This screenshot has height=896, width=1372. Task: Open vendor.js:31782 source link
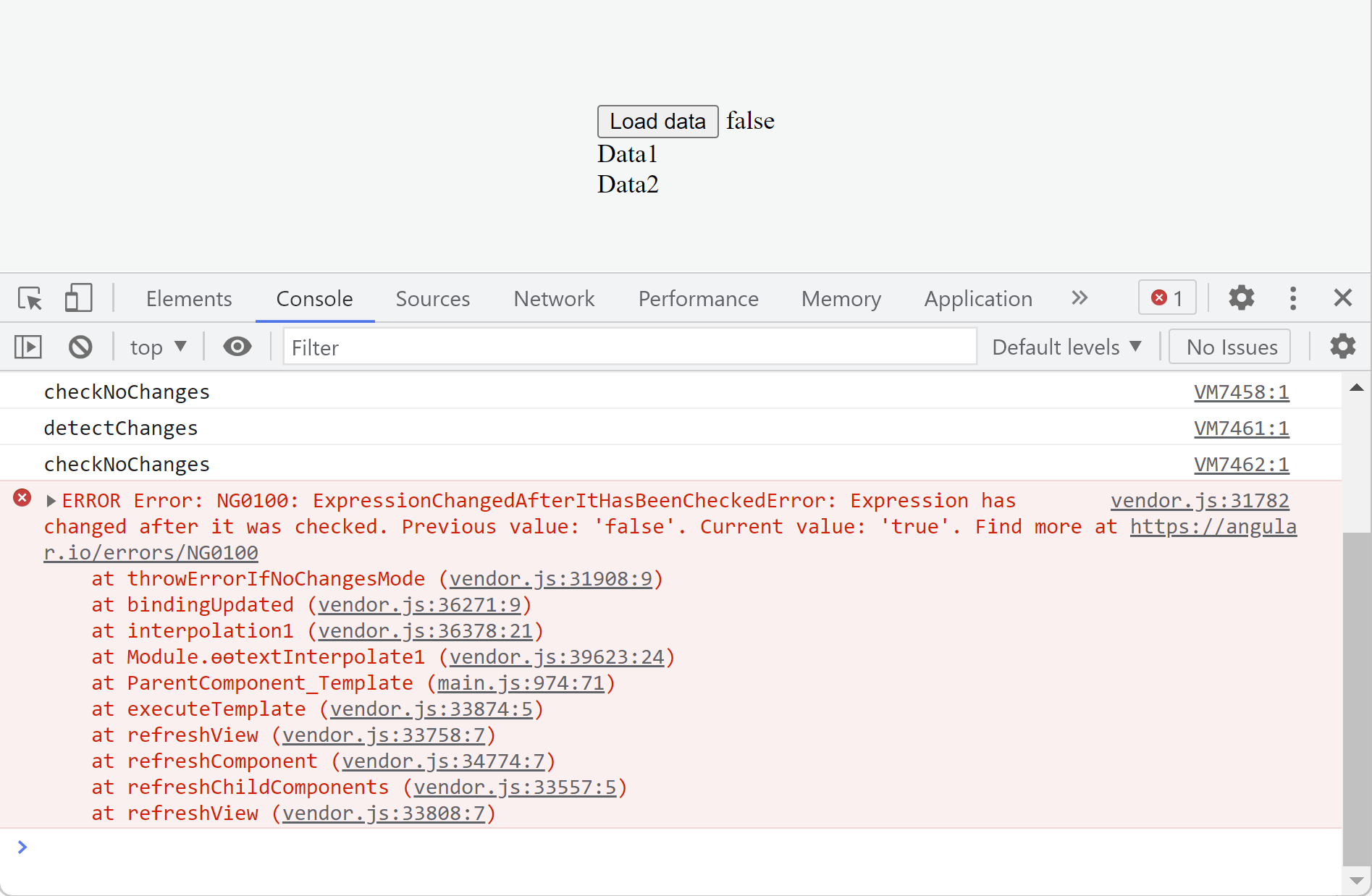pos(1200,500)
